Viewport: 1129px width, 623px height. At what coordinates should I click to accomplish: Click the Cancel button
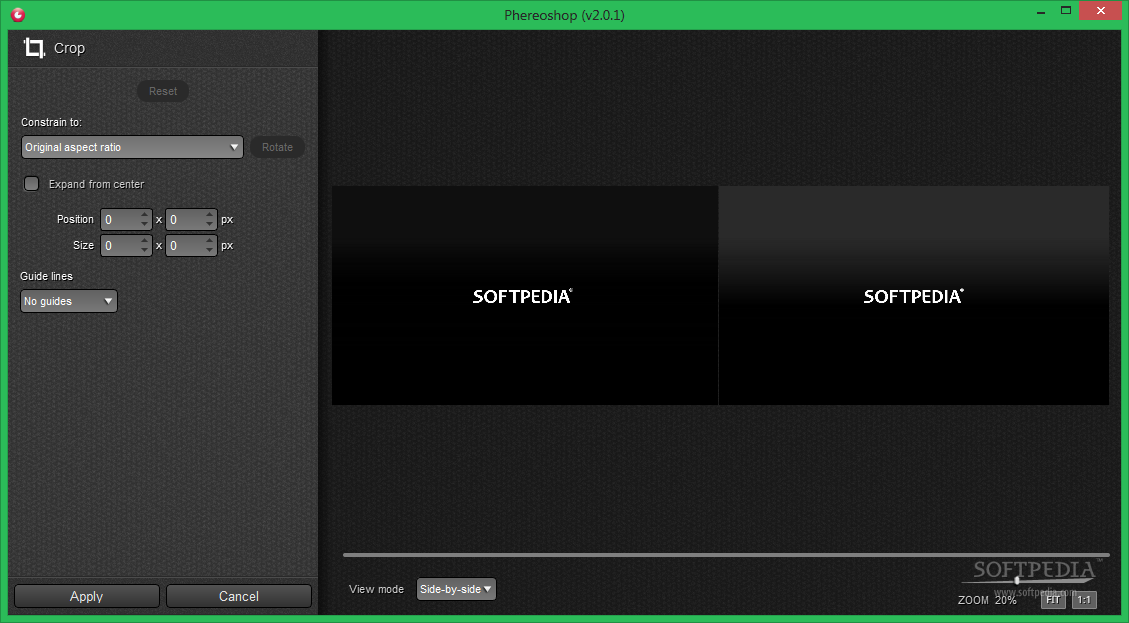point(238,596)
